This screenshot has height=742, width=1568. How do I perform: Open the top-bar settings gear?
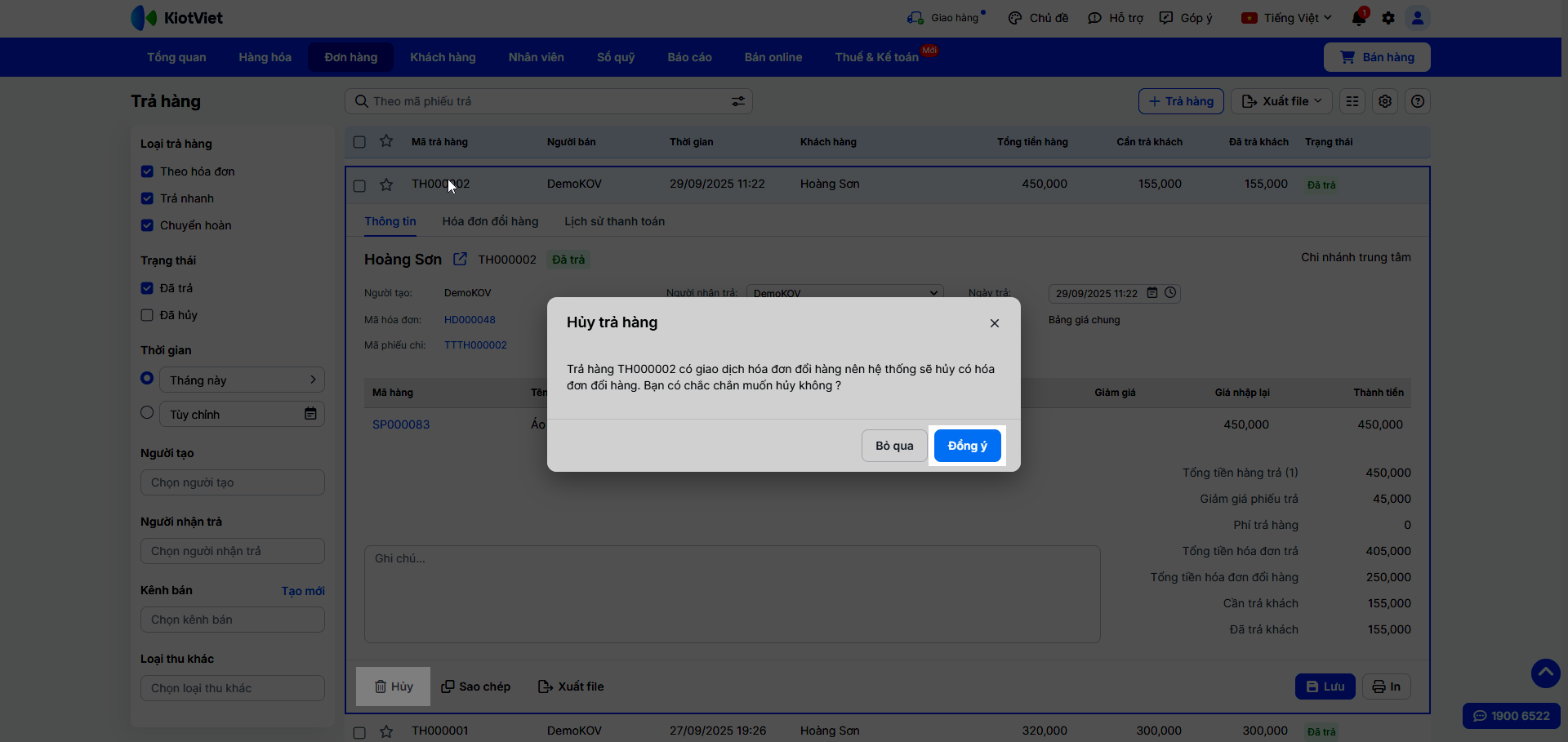click(x=1388, y=18)
